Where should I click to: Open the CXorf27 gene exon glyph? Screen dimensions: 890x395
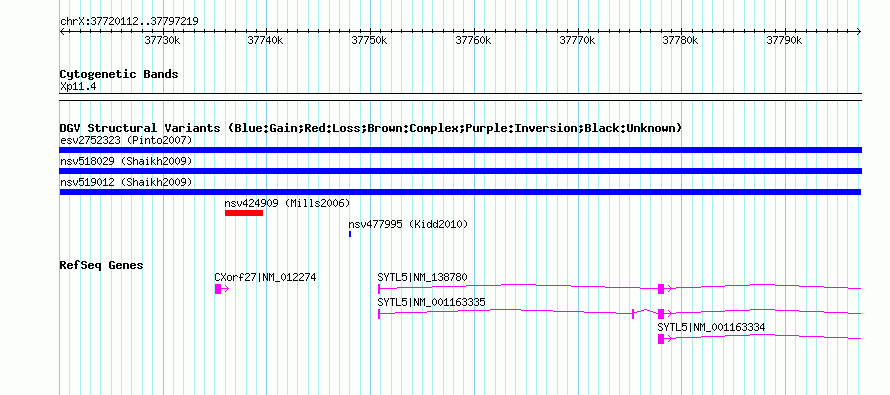click(218, 289)
